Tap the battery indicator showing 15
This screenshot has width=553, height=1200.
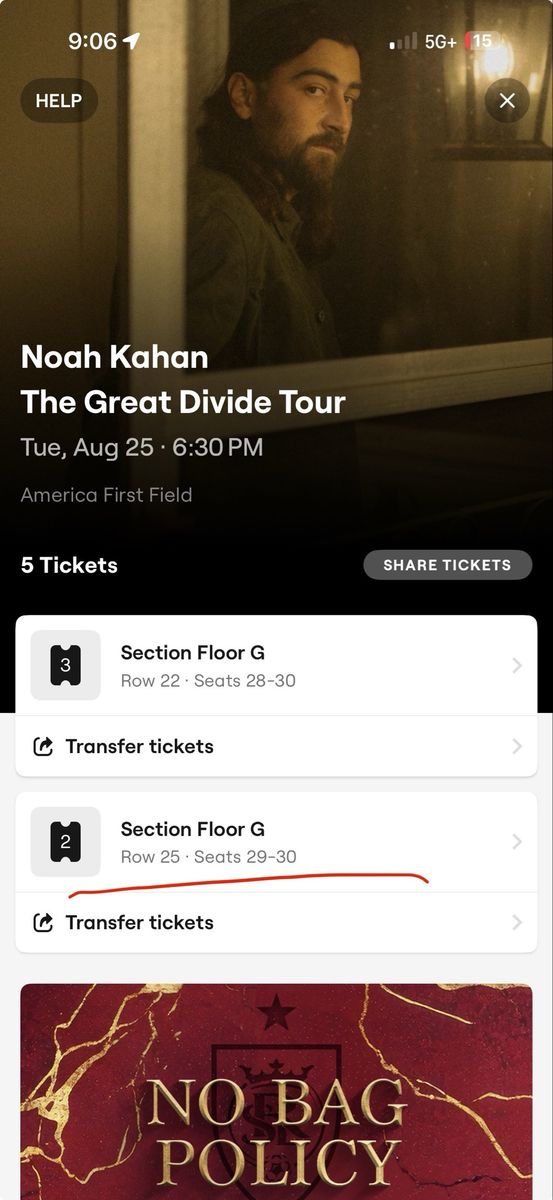pyautogui.click(x=480, y=41)
